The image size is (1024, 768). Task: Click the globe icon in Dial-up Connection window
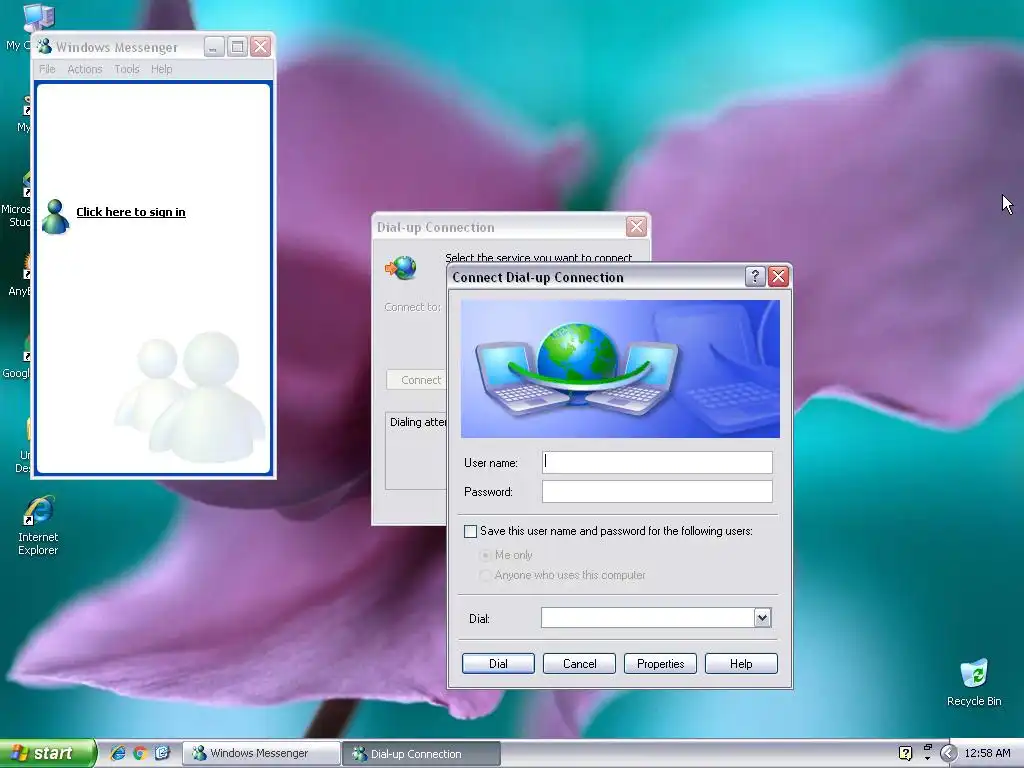point(401,268)
